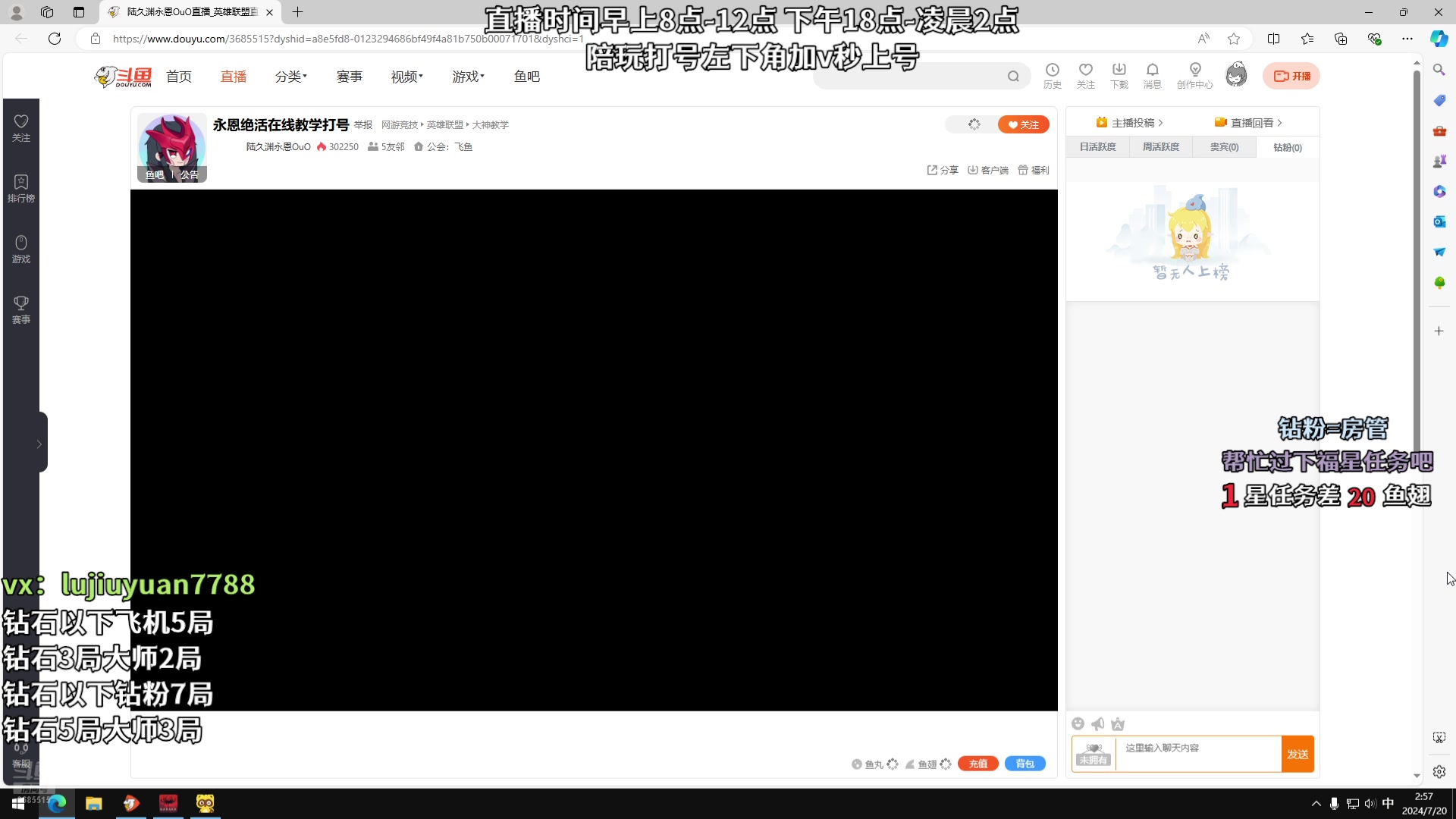This screenshot has width=1456, height=819.
Task: Open the 大神教学 category link
Action: click(491, 125)
